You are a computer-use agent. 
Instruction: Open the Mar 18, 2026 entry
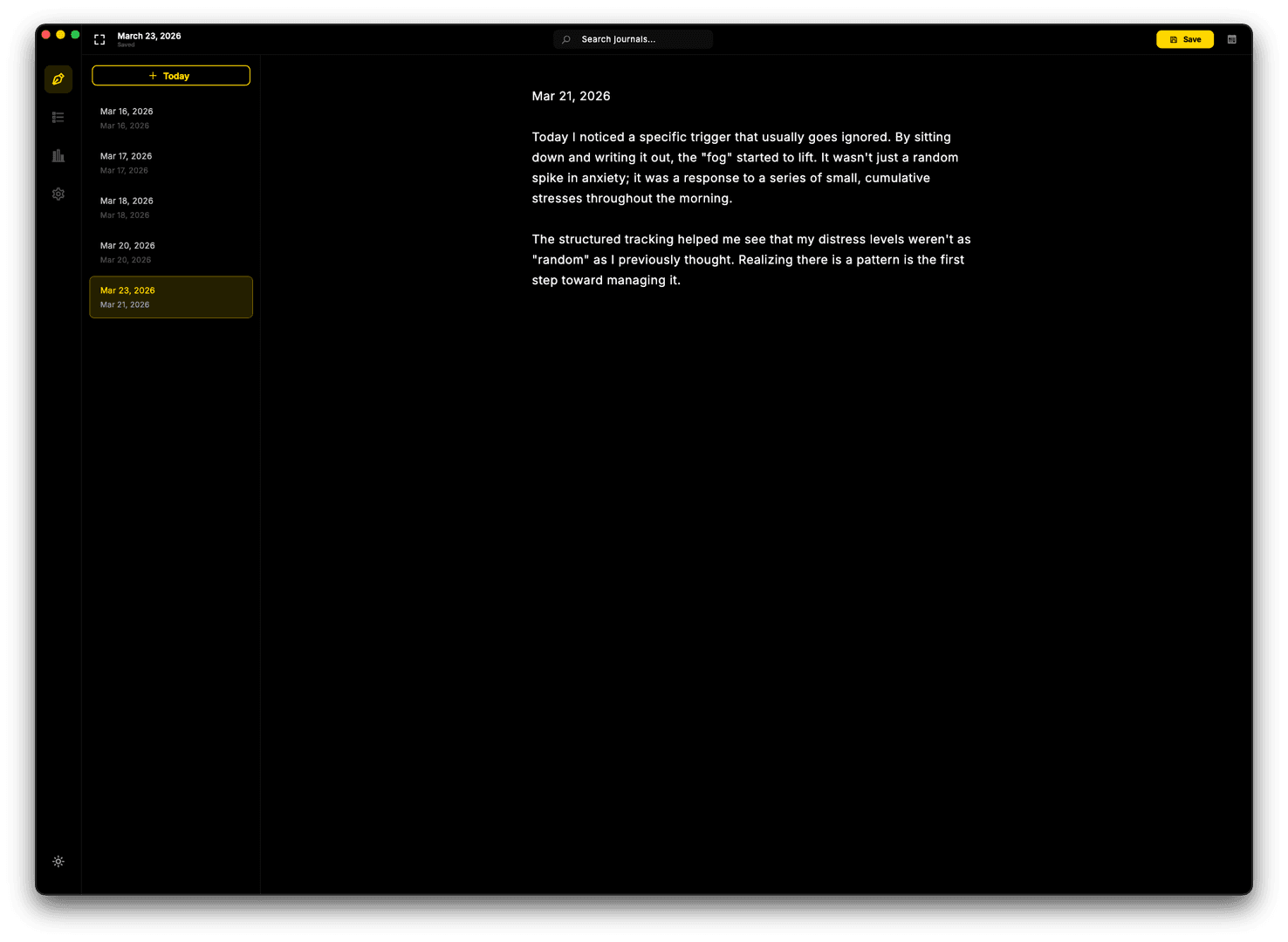click(171, 208)
